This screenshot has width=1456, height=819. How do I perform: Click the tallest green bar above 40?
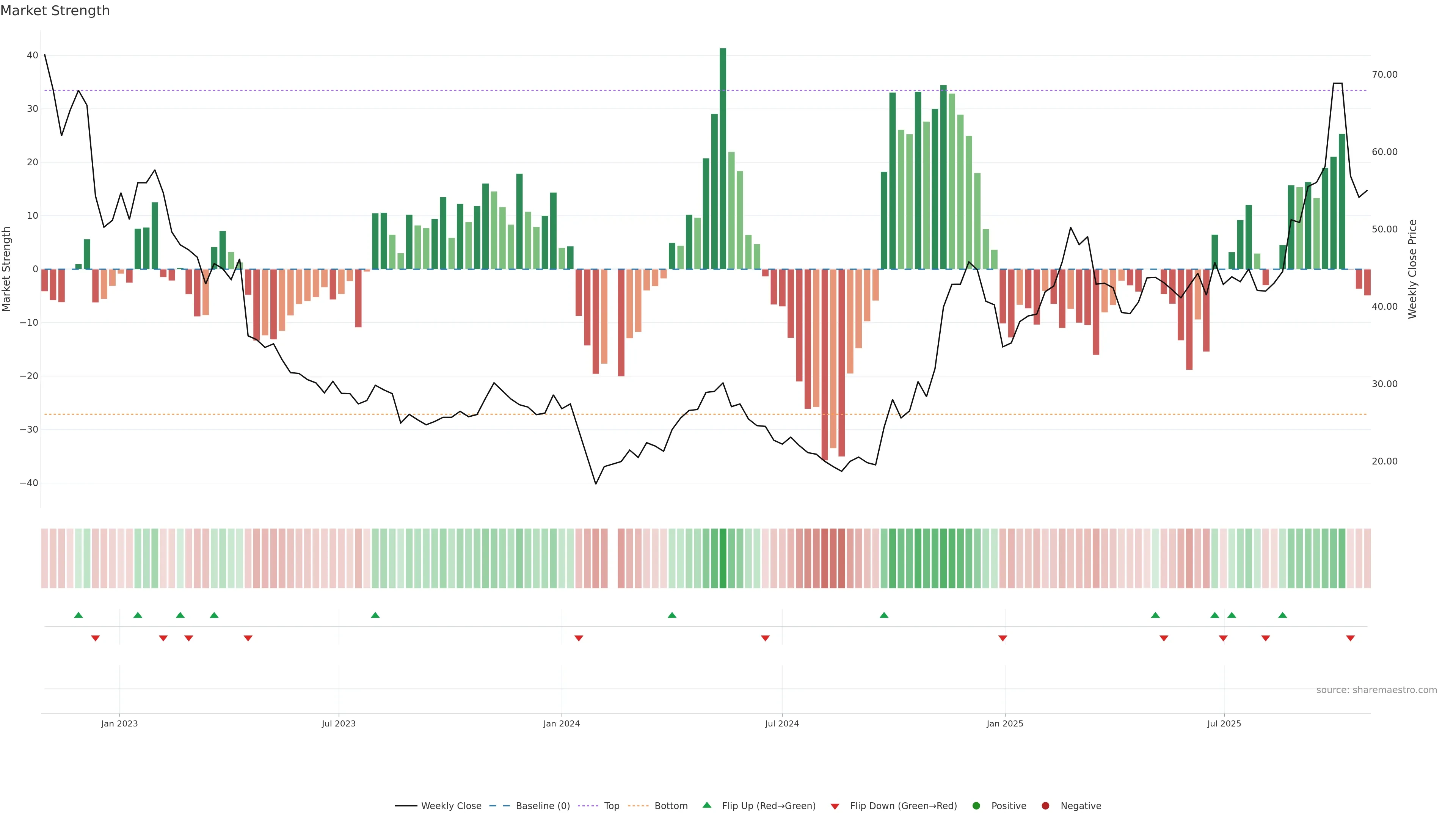coord(722,158)
